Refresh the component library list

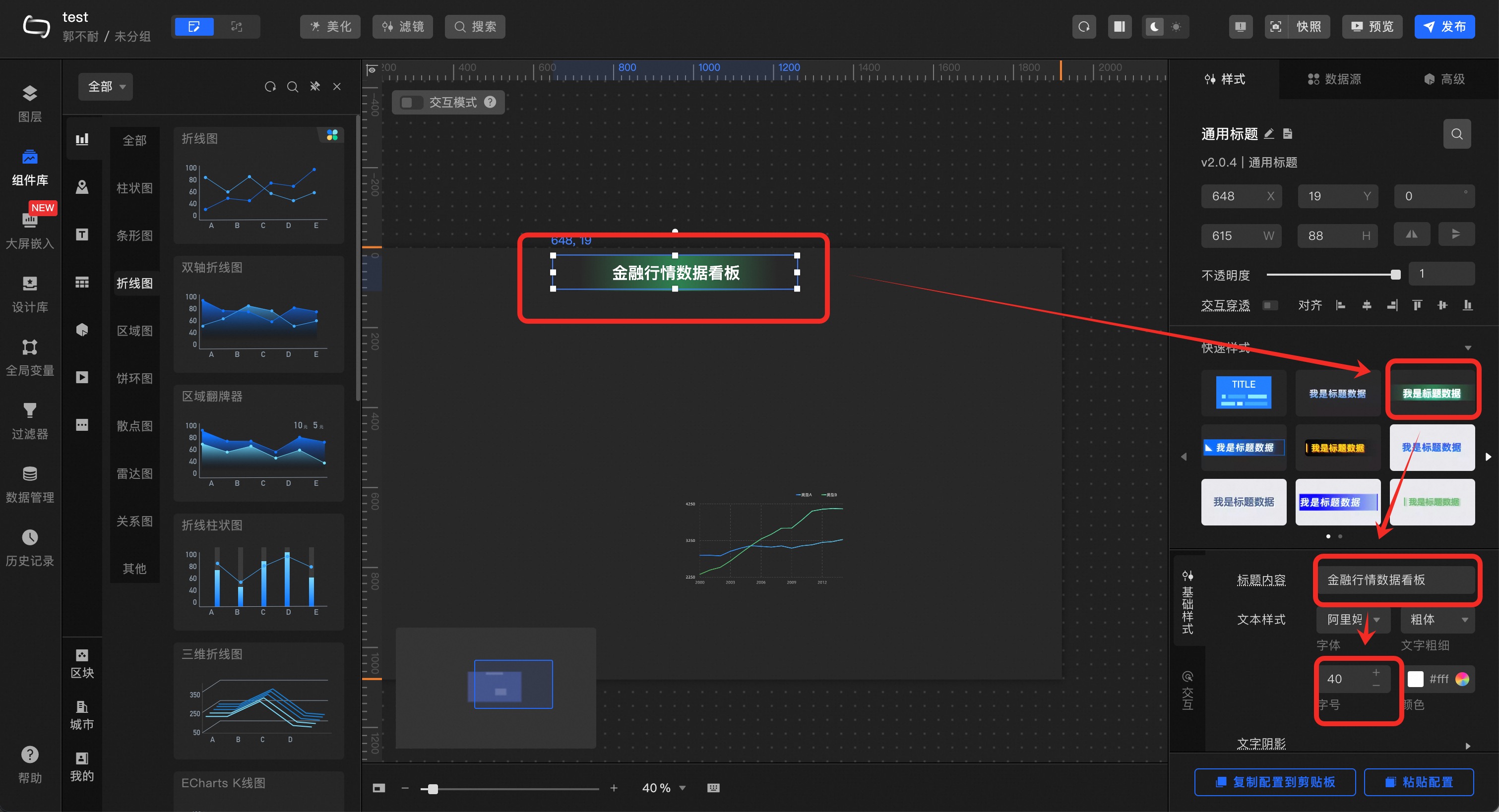click(x=270, y=87)
